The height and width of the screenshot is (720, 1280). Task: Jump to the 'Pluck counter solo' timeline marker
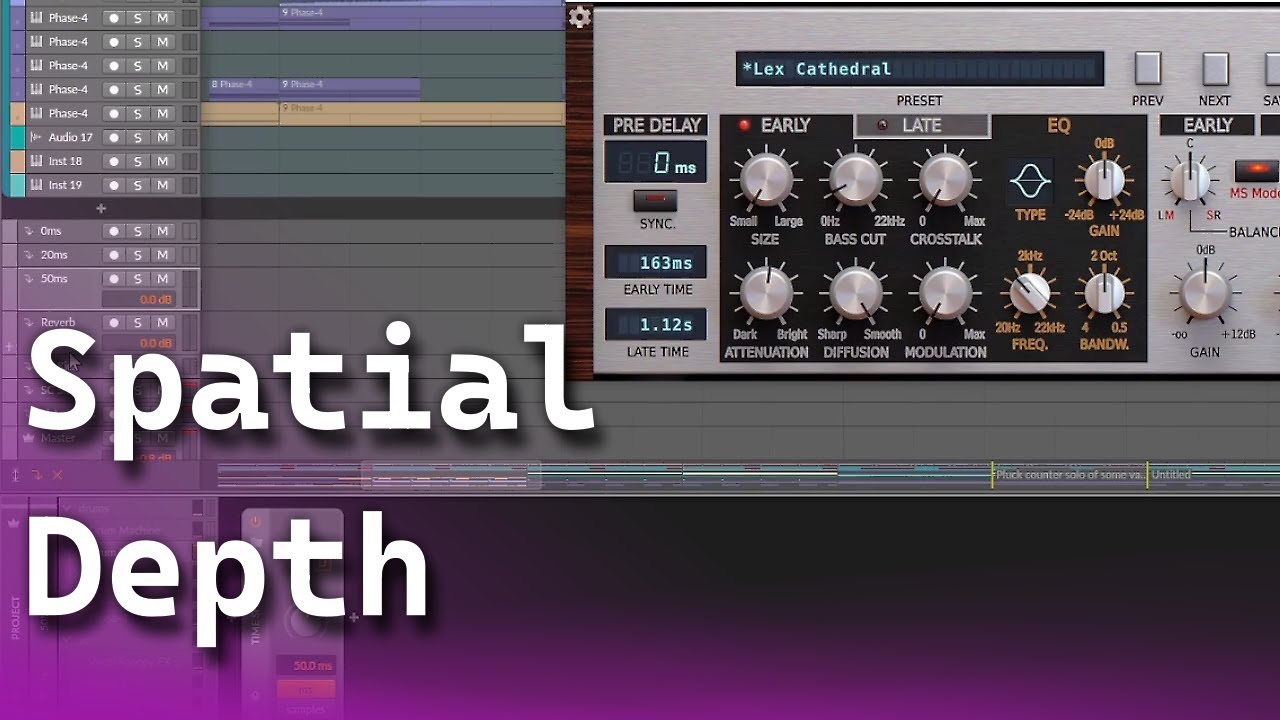click(x=1069, y=475)
